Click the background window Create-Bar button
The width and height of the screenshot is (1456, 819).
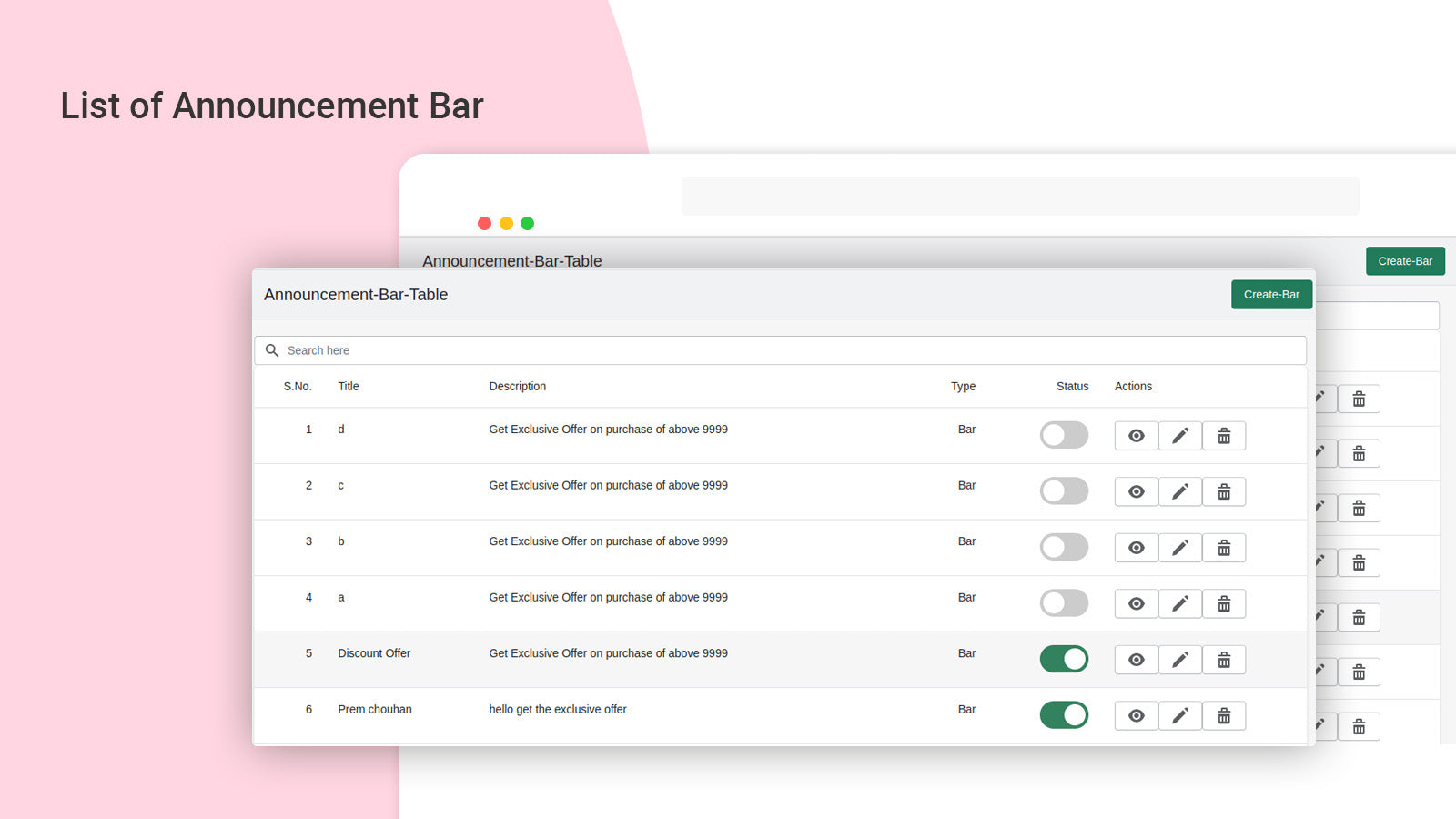point(1405,261)
